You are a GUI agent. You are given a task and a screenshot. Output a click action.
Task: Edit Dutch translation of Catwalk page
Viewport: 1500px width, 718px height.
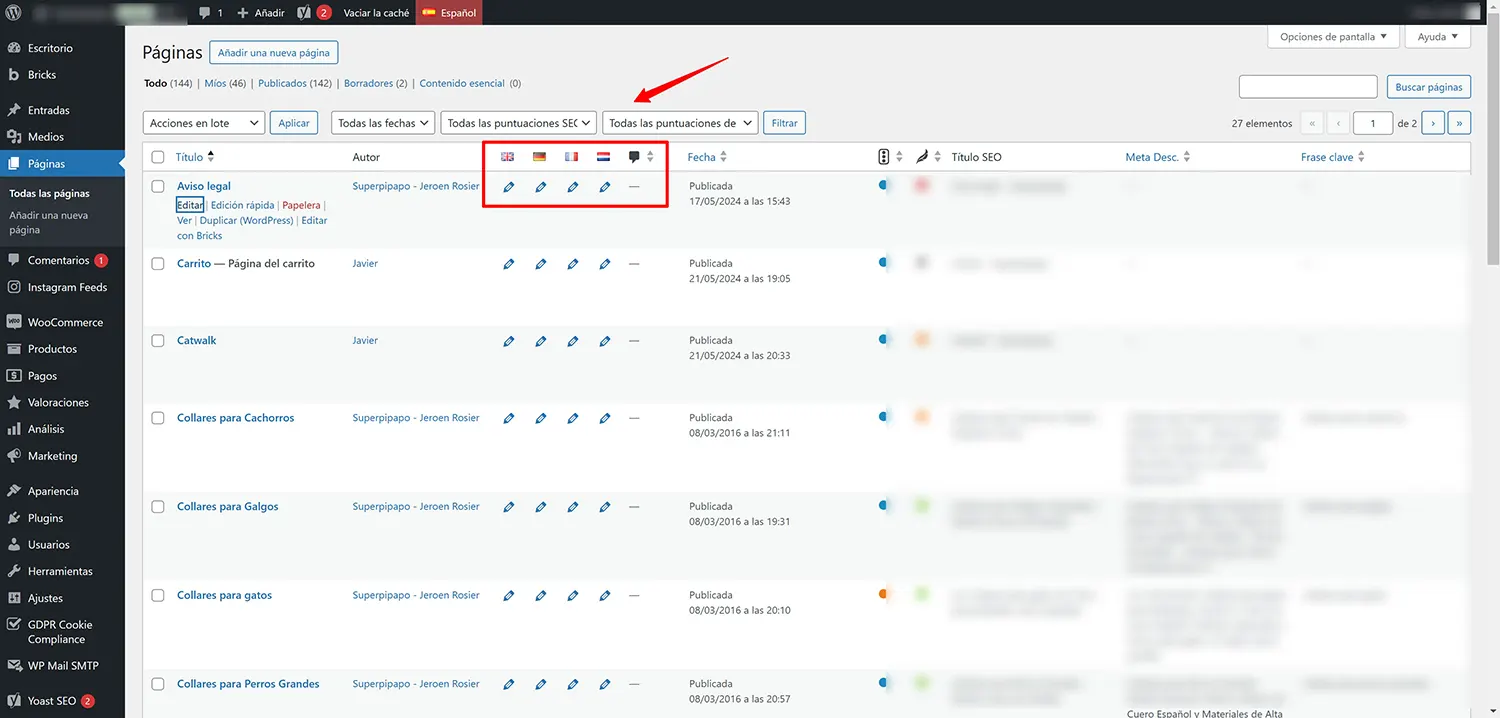(604, 342)
